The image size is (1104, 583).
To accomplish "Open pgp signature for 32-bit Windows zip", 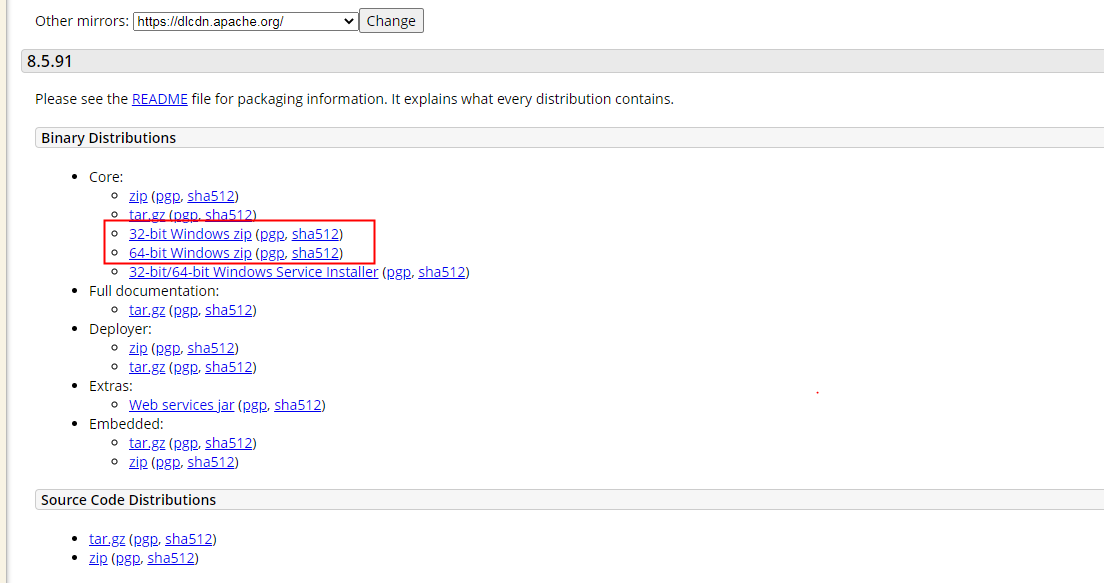I will (272, 234).
